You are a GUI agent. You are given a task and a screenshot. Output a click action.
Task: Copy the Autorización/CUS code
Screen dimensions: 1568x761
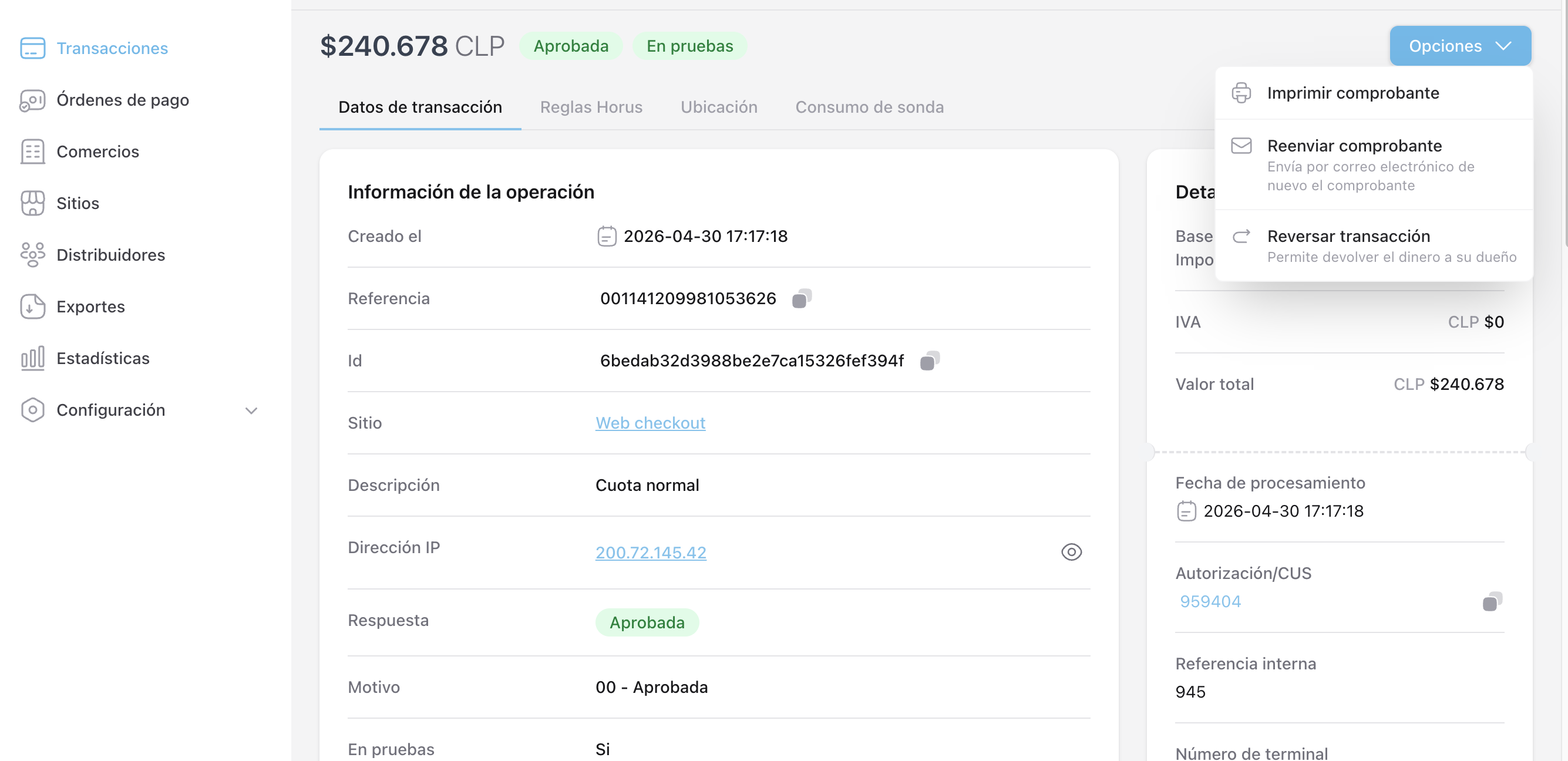coord(1492,601)
